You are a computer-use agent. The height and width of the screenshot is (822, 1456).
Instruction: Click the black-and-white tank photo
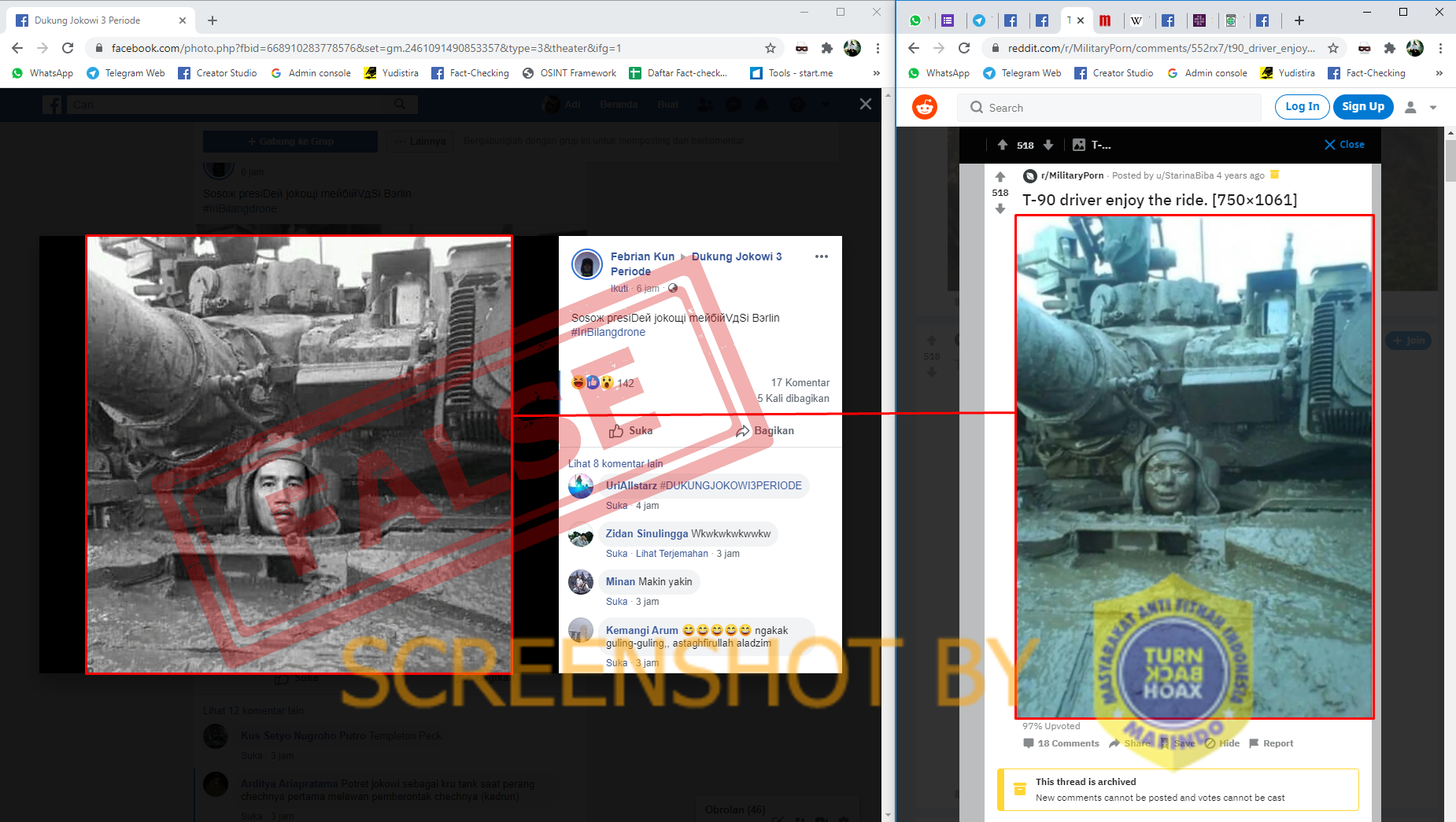(299, 455)
